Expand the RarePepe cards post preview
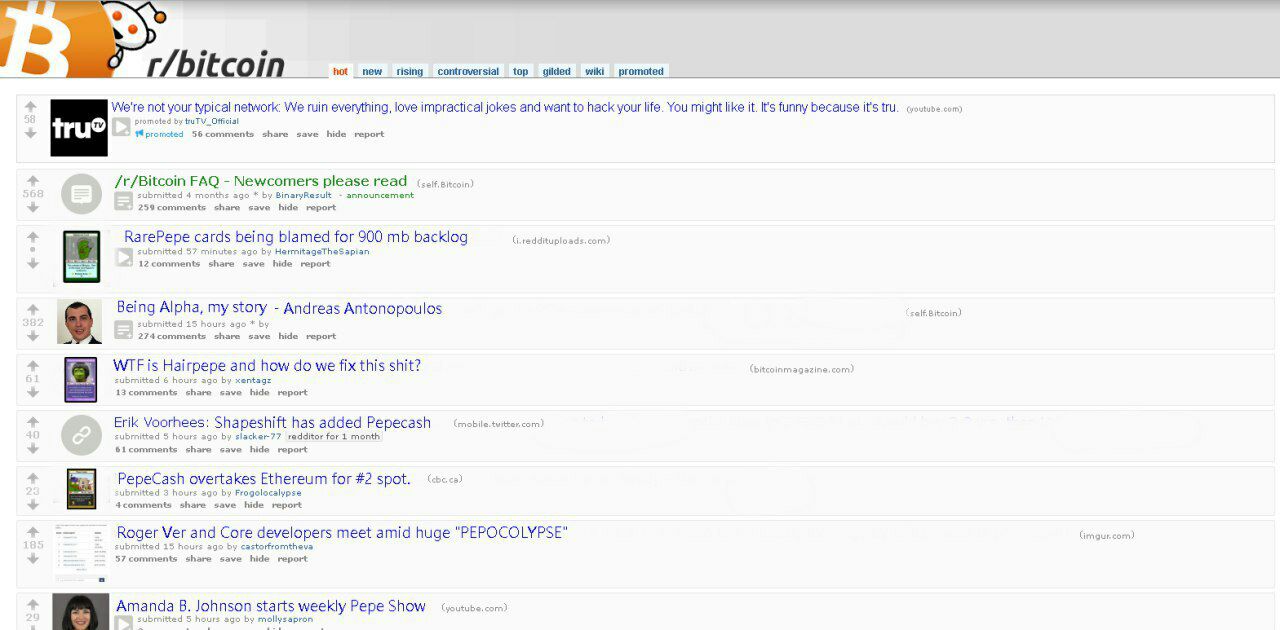This screenshot has width=1280, height=630. pyautogui.click(x=124, y=257)
